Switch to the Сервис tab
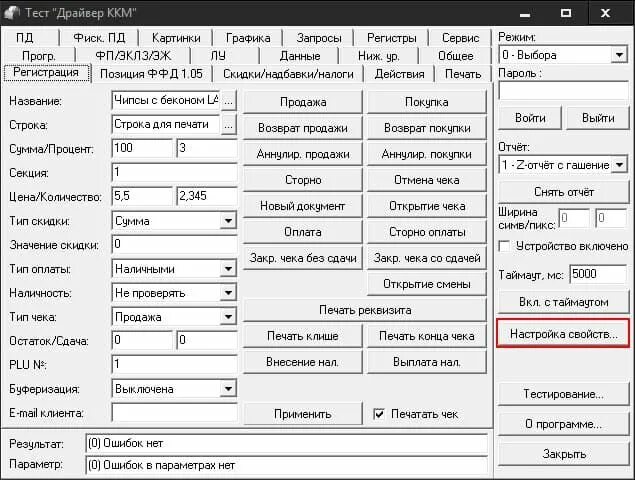This screenshot has width=635, height=480. click(x=460, y=38)
